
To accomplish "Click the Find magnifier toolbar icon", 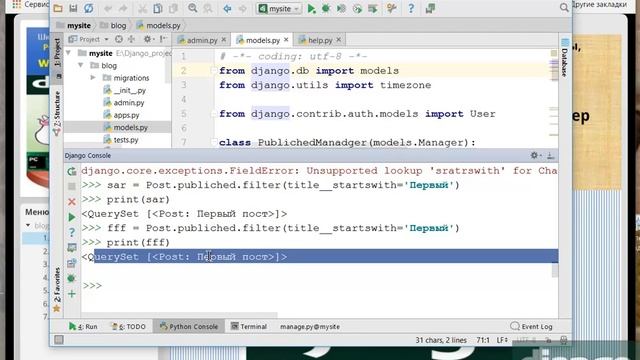I will pyautogui.click(x=193, y=8).
